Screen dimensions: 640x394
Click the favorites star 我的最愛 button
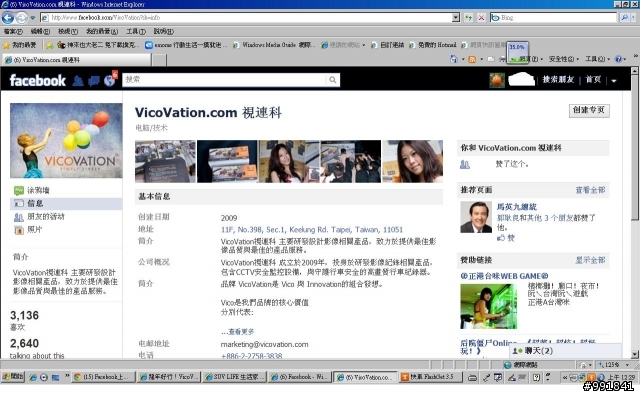(x=20, y=45)
